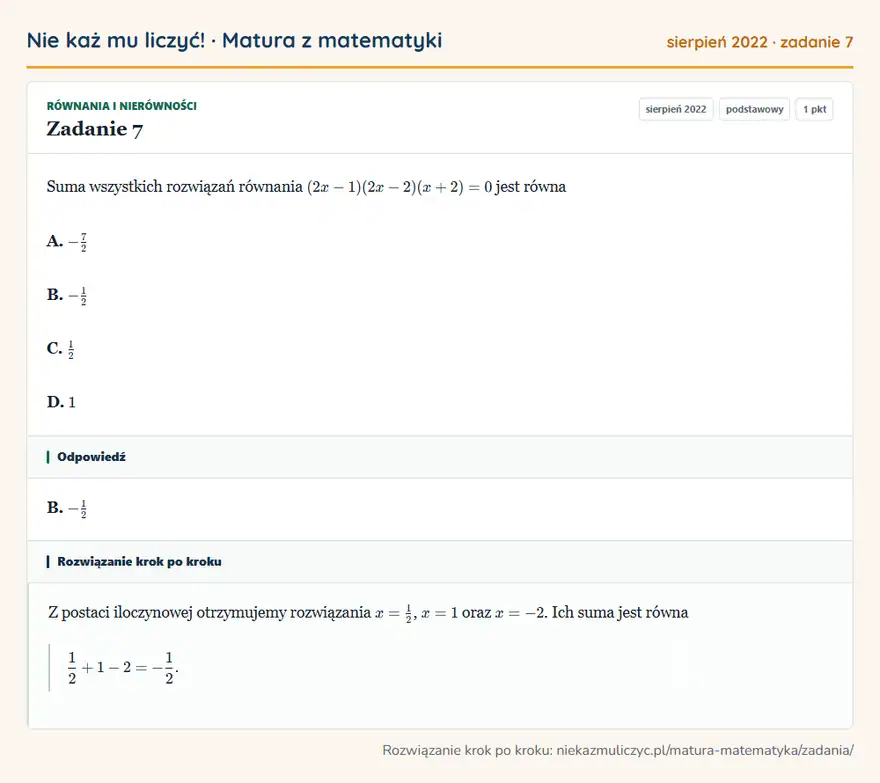Select answer option B in the options list
Image resolution: width=880 pixels, height=783 pixels.
click(67, 295)
